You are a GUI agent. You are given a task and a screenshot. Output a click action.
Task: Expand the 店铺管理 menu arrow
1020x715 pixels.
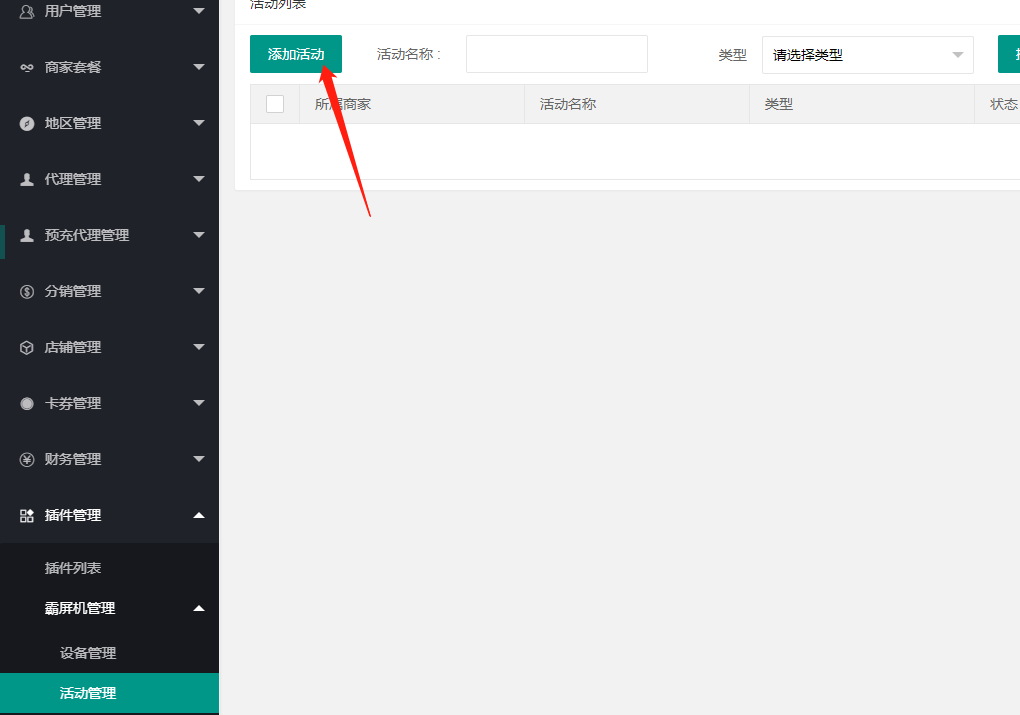(x=199, y=346)
